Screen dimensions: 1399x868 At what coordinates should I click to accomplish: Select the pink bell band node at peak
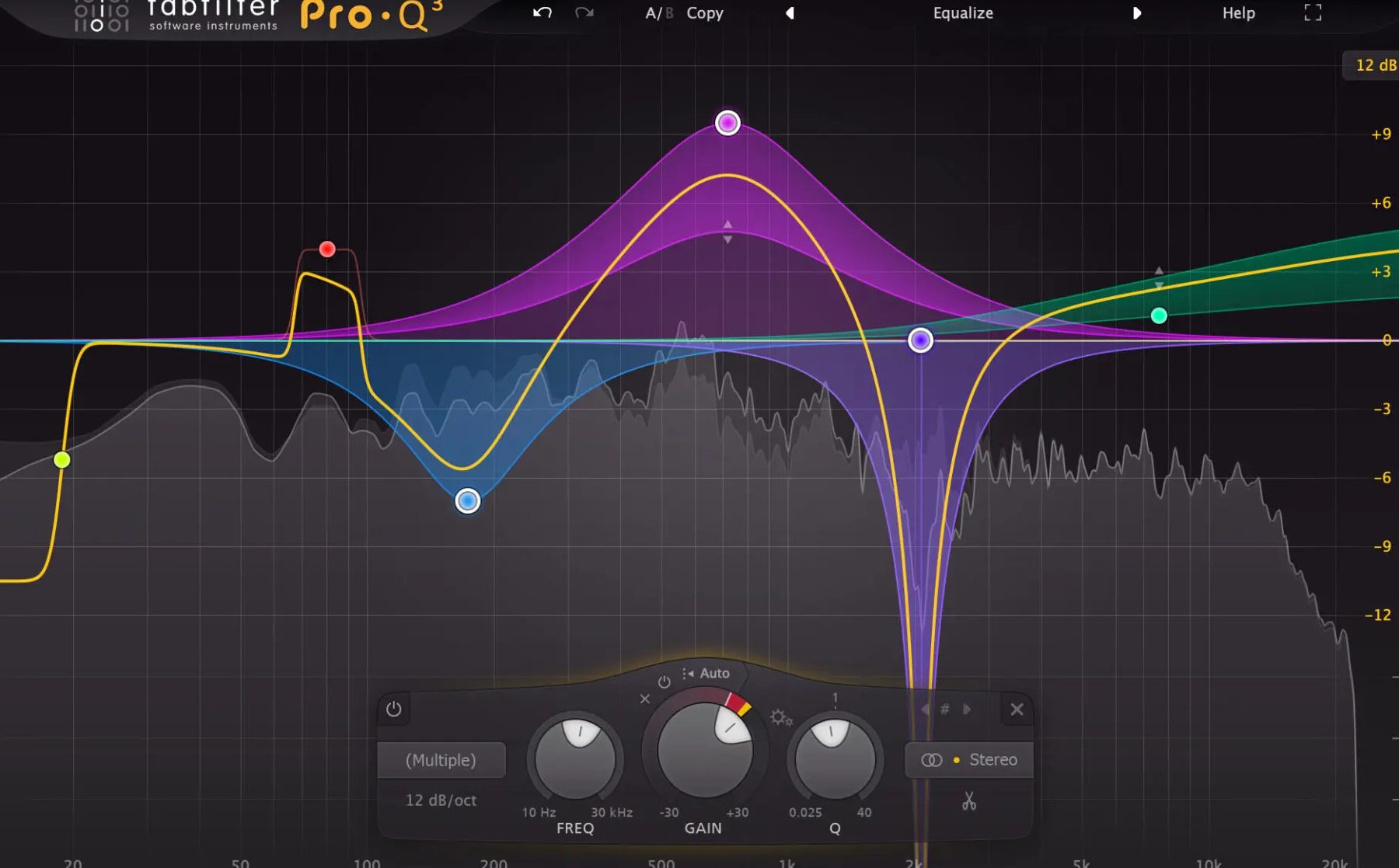727,123
